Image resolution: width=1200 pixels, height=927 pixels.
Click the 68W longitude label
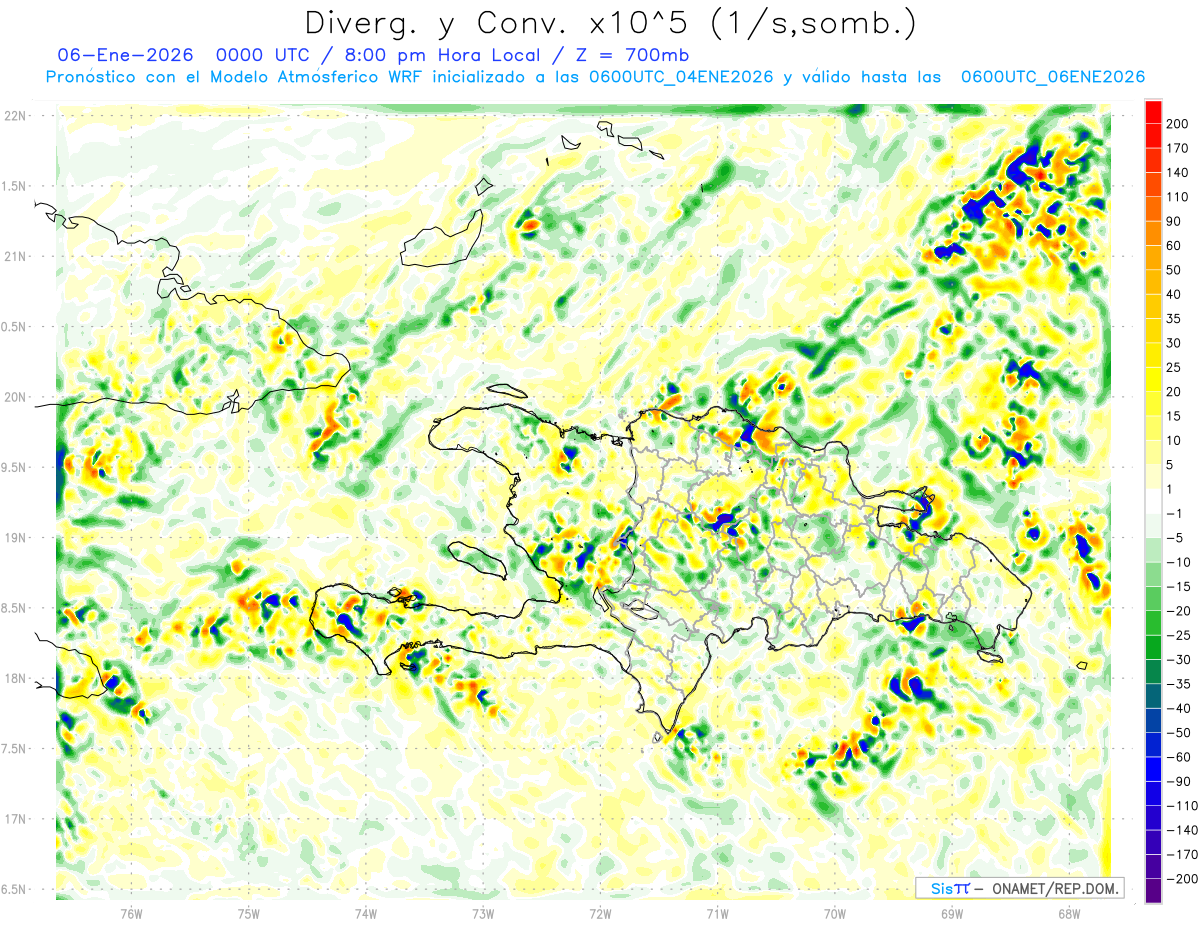[1069, 913]
